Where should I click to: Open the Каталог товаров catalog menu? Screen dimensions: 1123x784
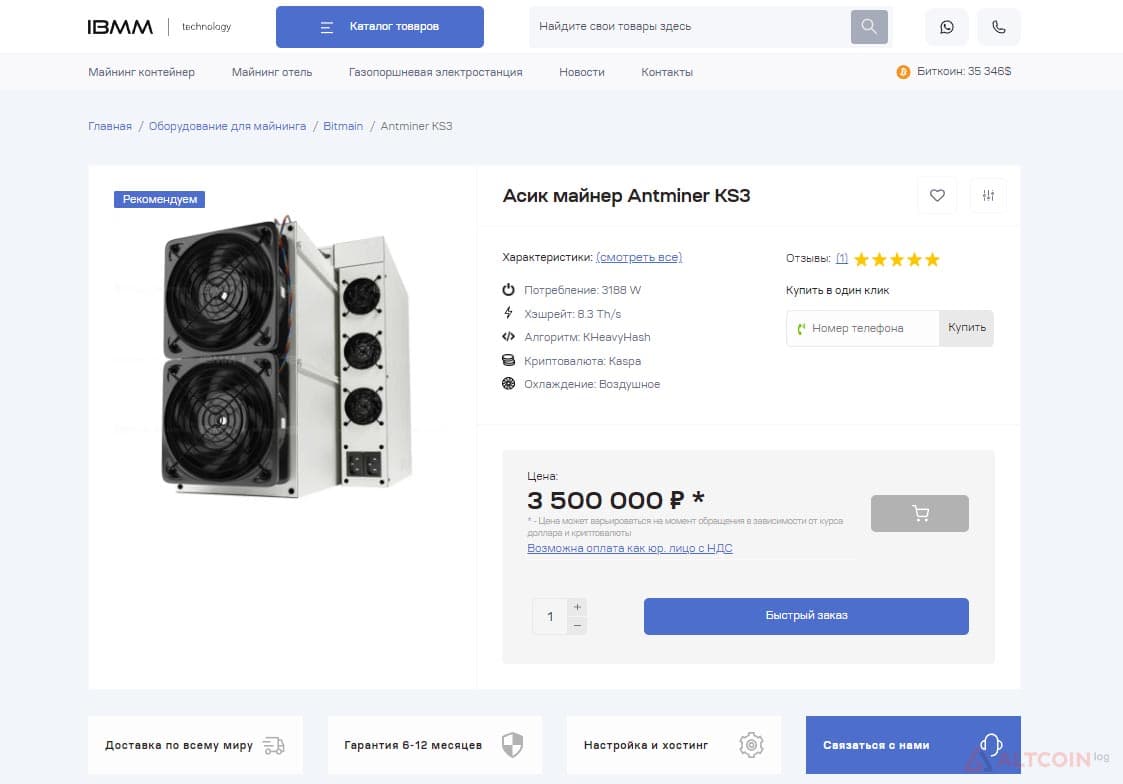pos(380,27)
